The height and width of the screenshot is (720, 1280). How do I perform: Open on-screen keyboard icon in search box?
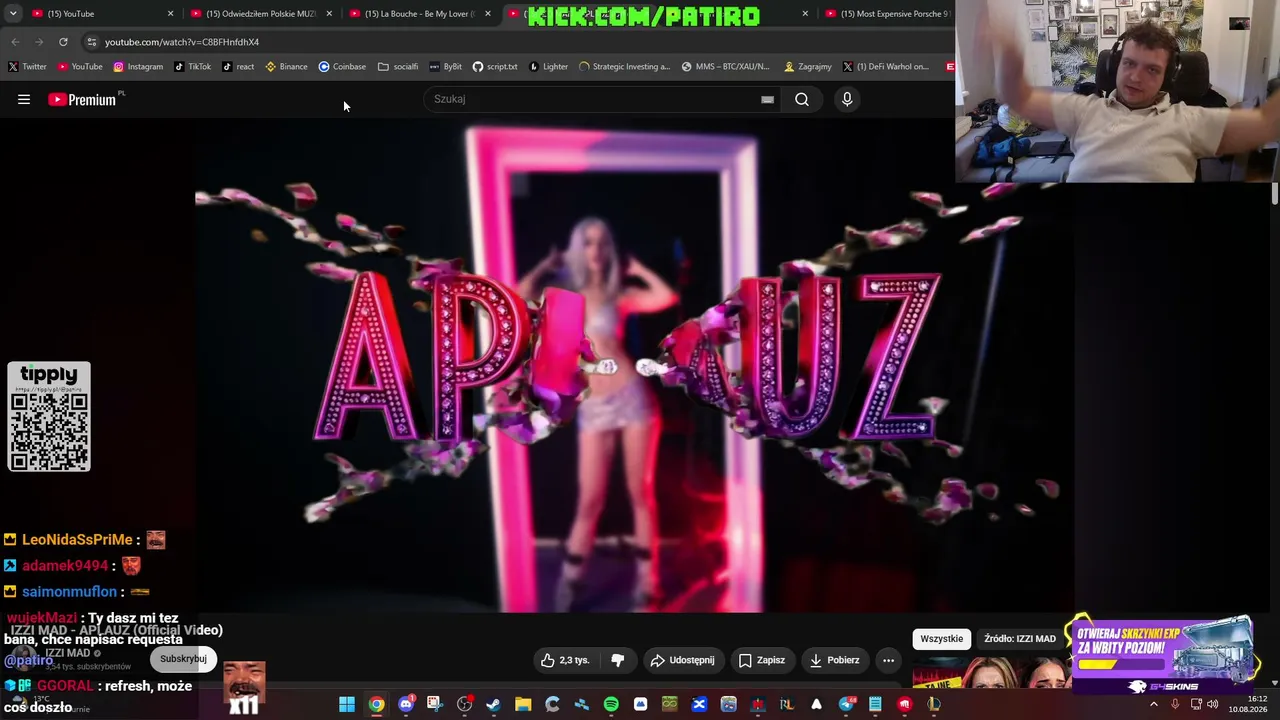coord(767,99)
